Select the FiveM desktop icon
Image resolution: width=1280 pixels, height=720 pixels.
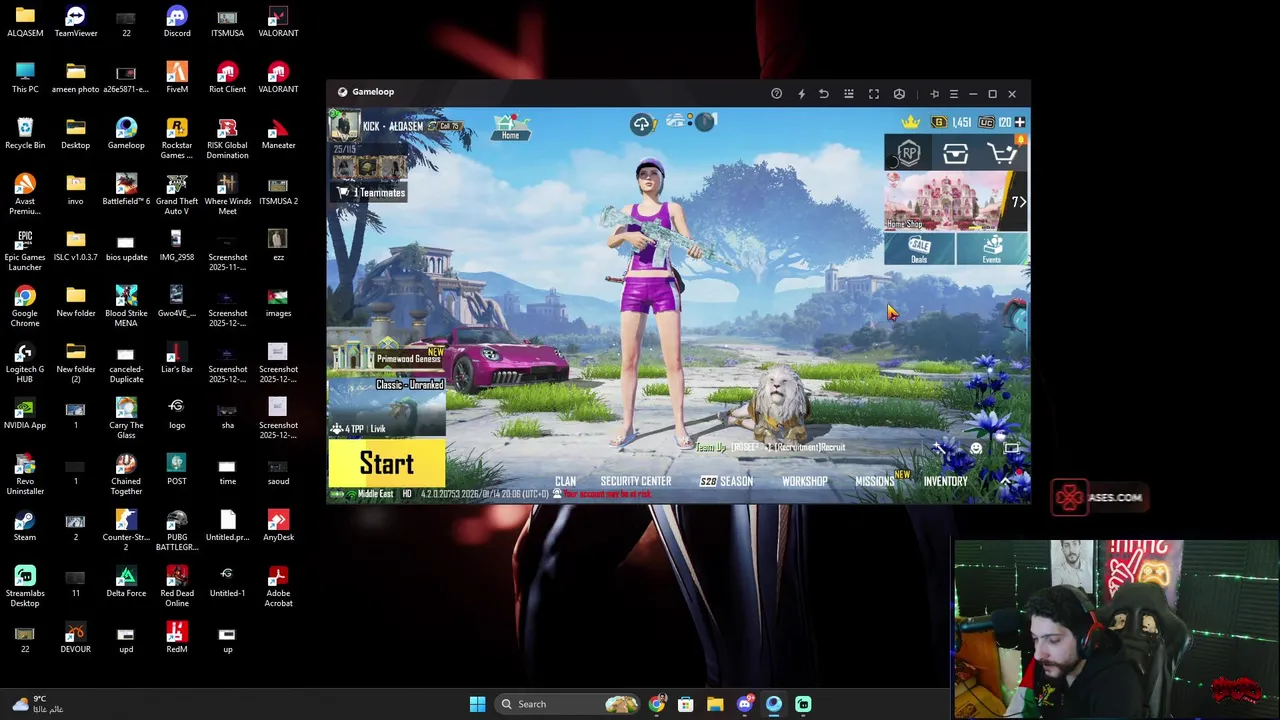177,78
